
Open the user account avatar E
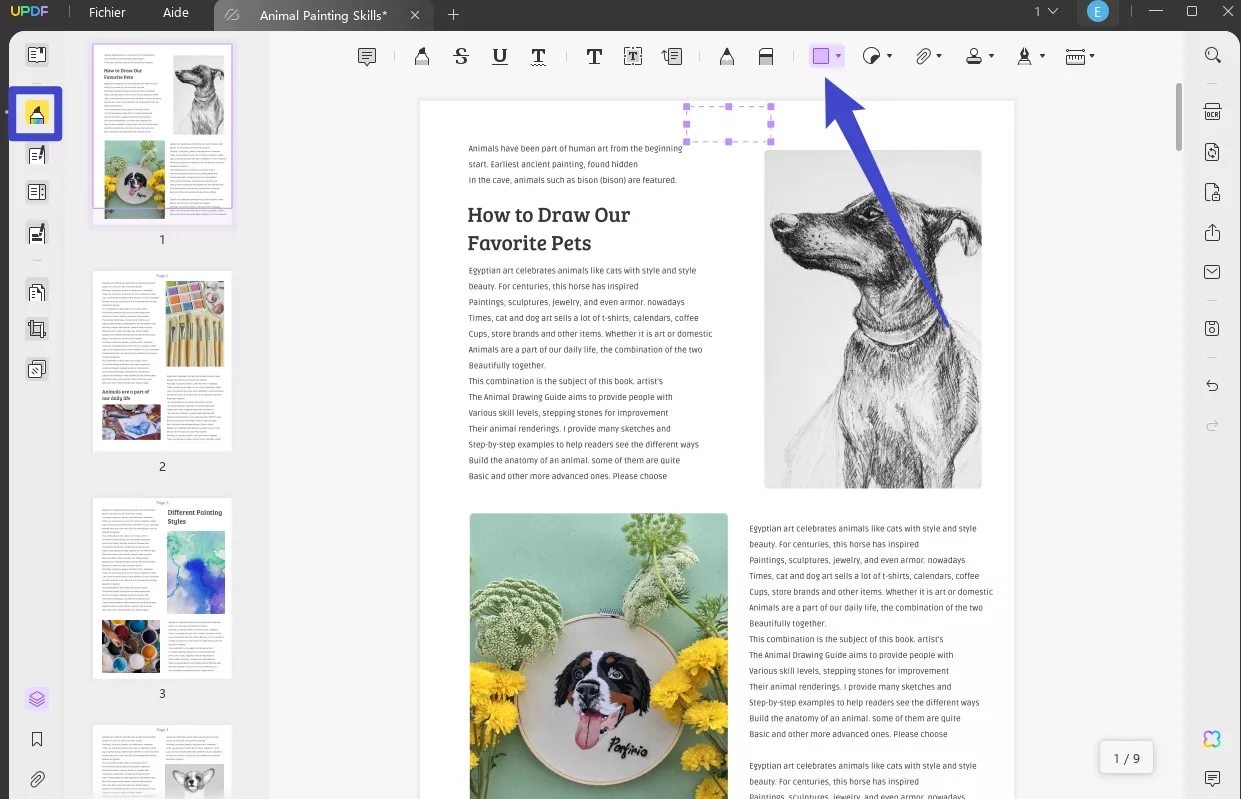point(1099,12)
